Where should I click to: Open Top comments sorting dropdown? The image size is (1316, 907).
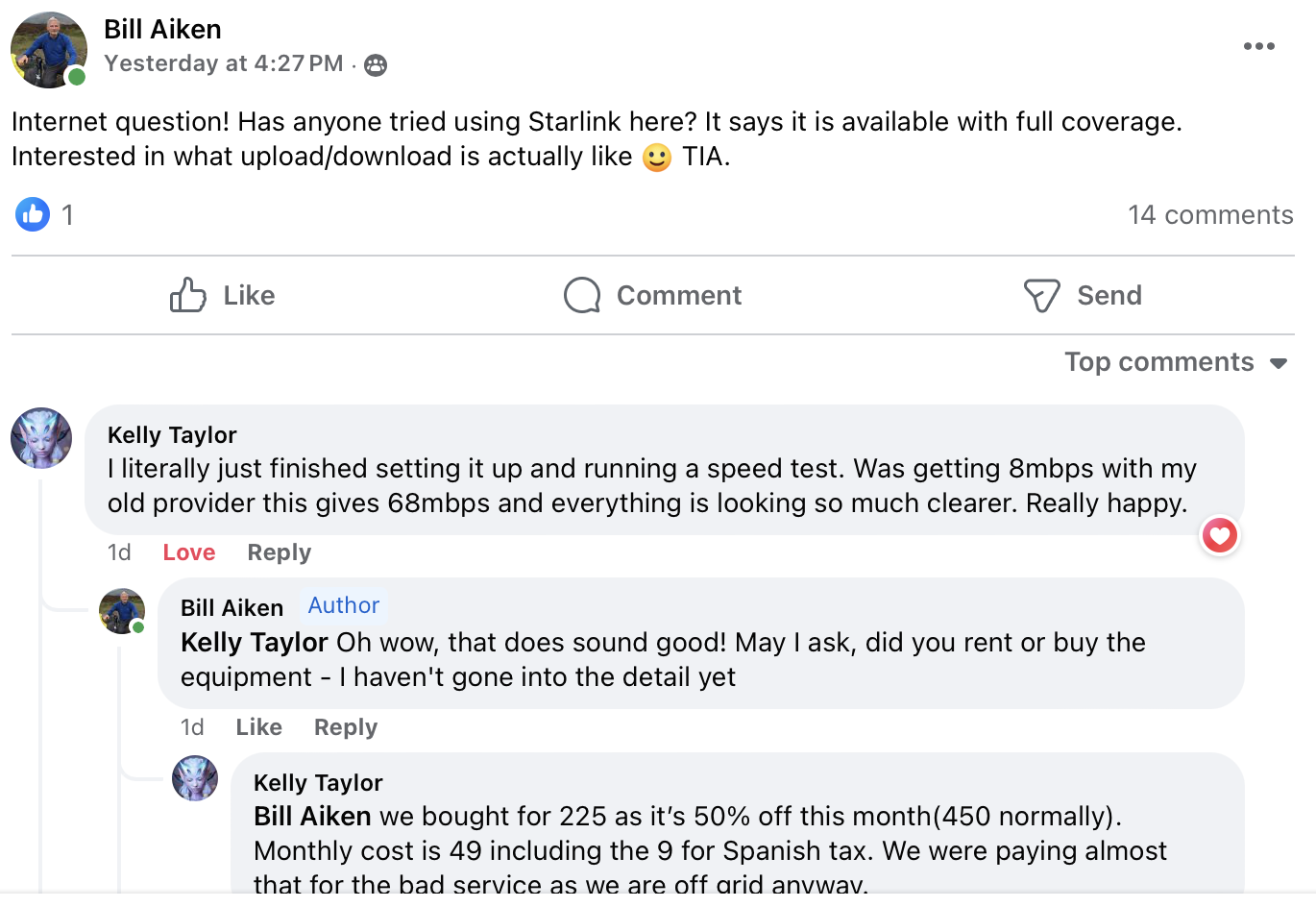coord(1176,362)
